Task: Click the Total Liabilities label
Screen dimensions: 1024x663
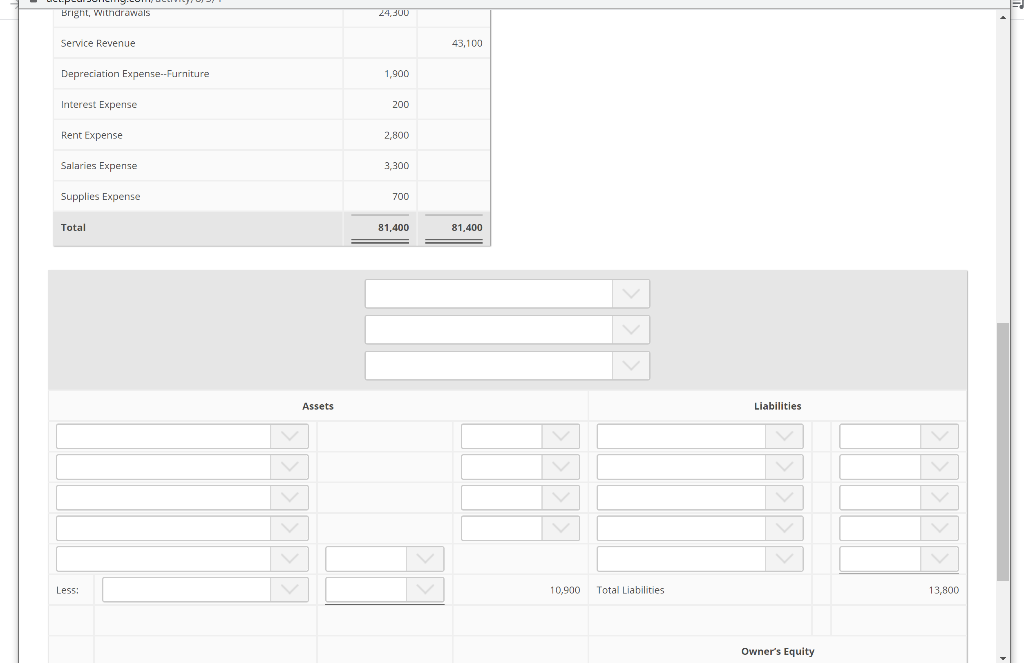Action: (x=632, y=589)
